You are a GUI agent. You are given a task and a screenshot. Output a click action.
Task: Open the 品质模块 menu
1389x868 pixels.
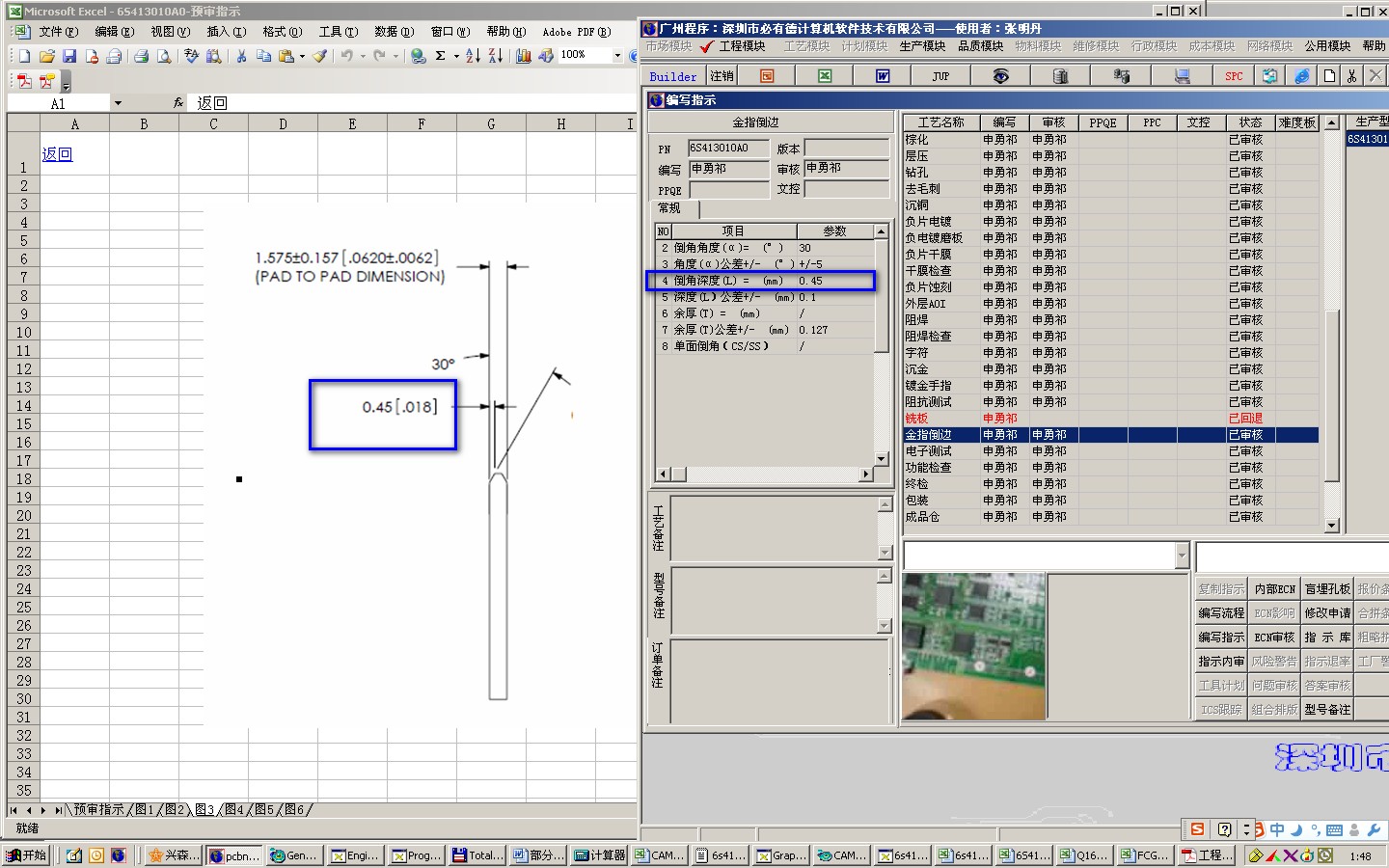coord(980,45)
